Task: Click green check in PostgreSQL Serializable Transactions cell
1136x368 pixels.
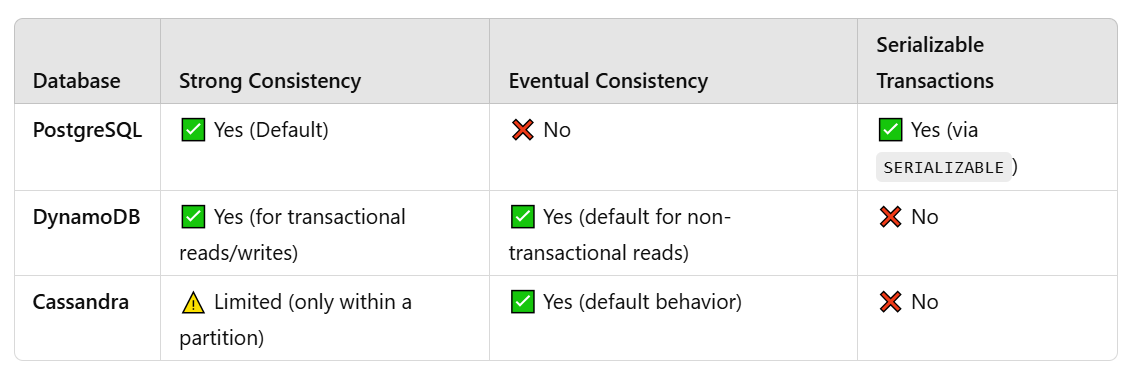Action: click(890, 130)
